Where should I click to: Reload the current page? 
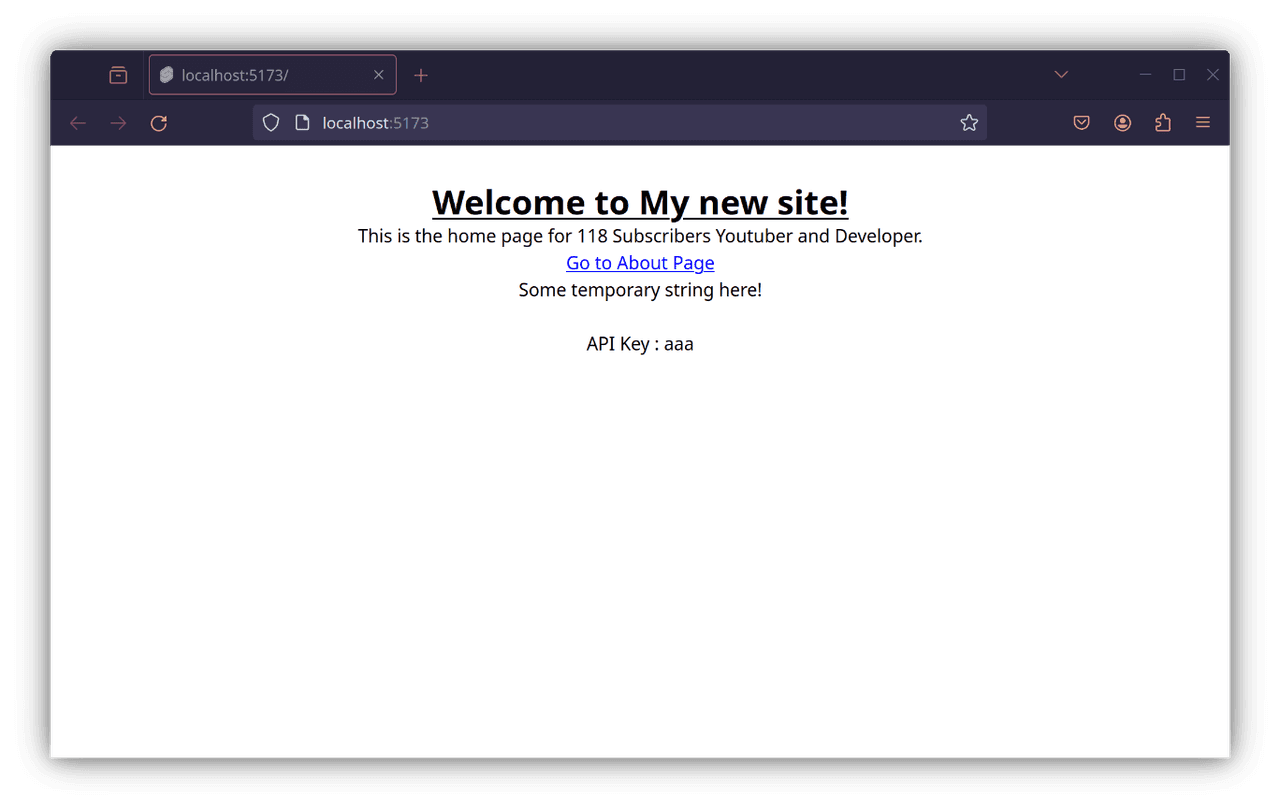(158, 123)
